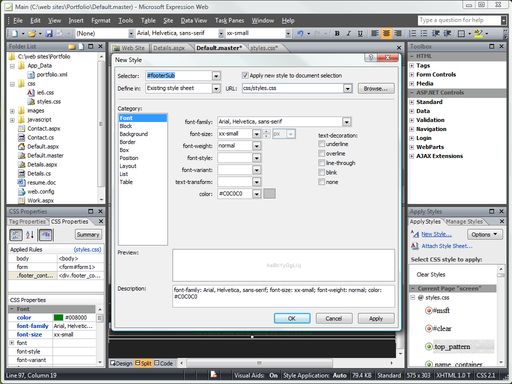Image resolution: width=512 pixels, height=384 pixels.
Task: Open the font-variant dropdown
Action: [x=256, y=170]
